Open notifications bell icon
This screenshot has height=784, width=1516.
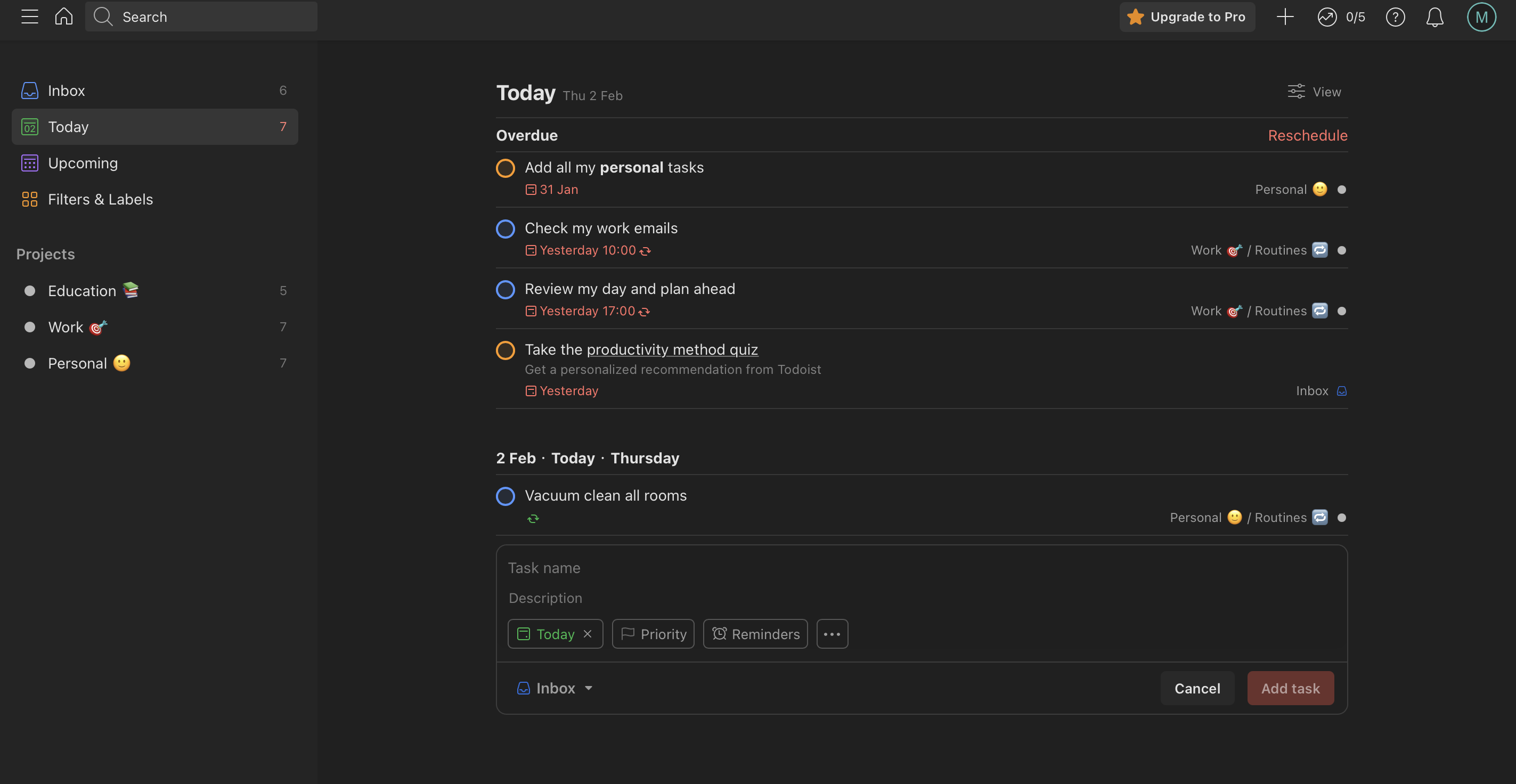[x=1435, y=17]
